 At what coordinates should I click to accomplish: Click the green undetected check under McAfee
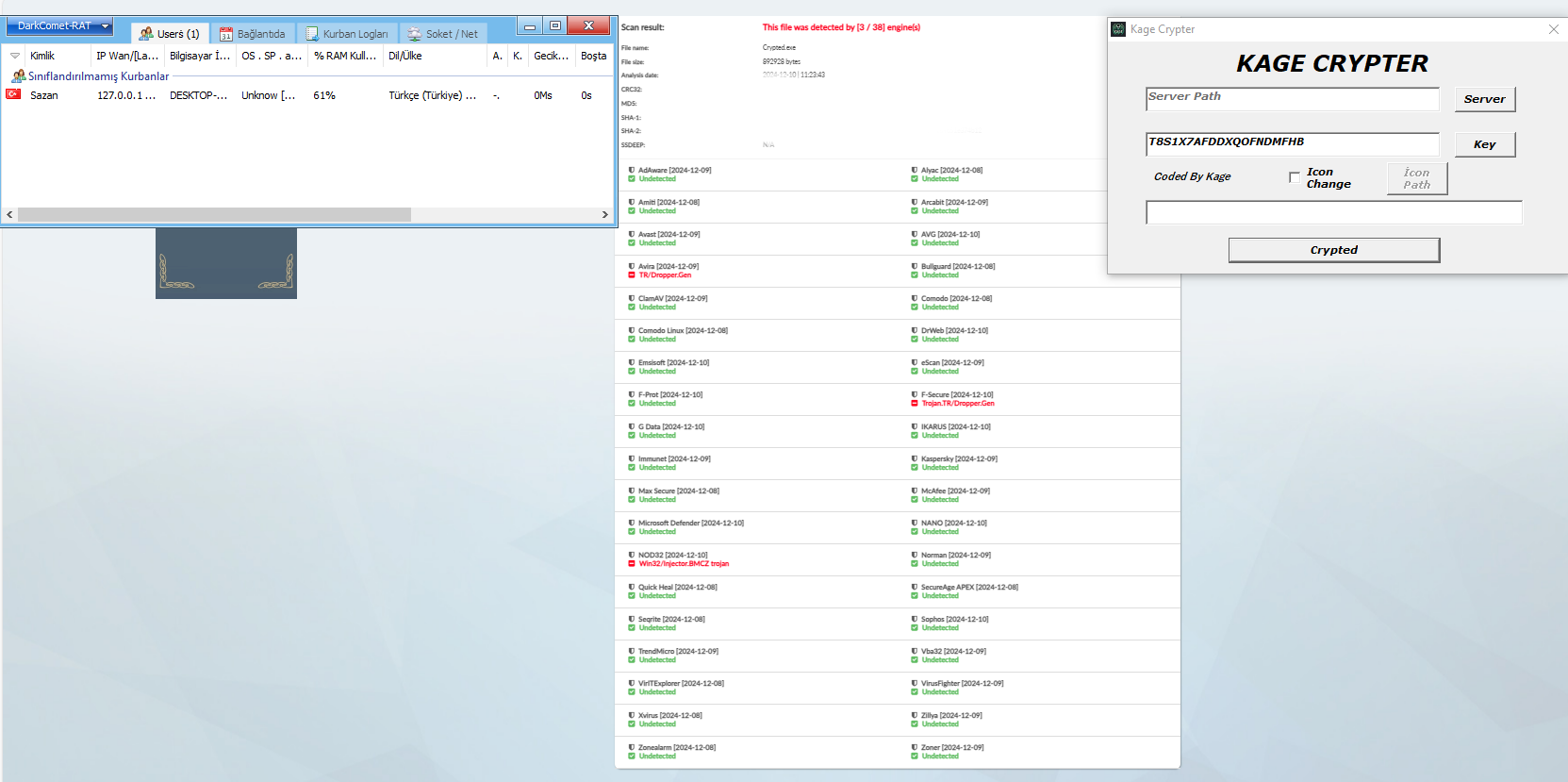(x=915, y=500)
